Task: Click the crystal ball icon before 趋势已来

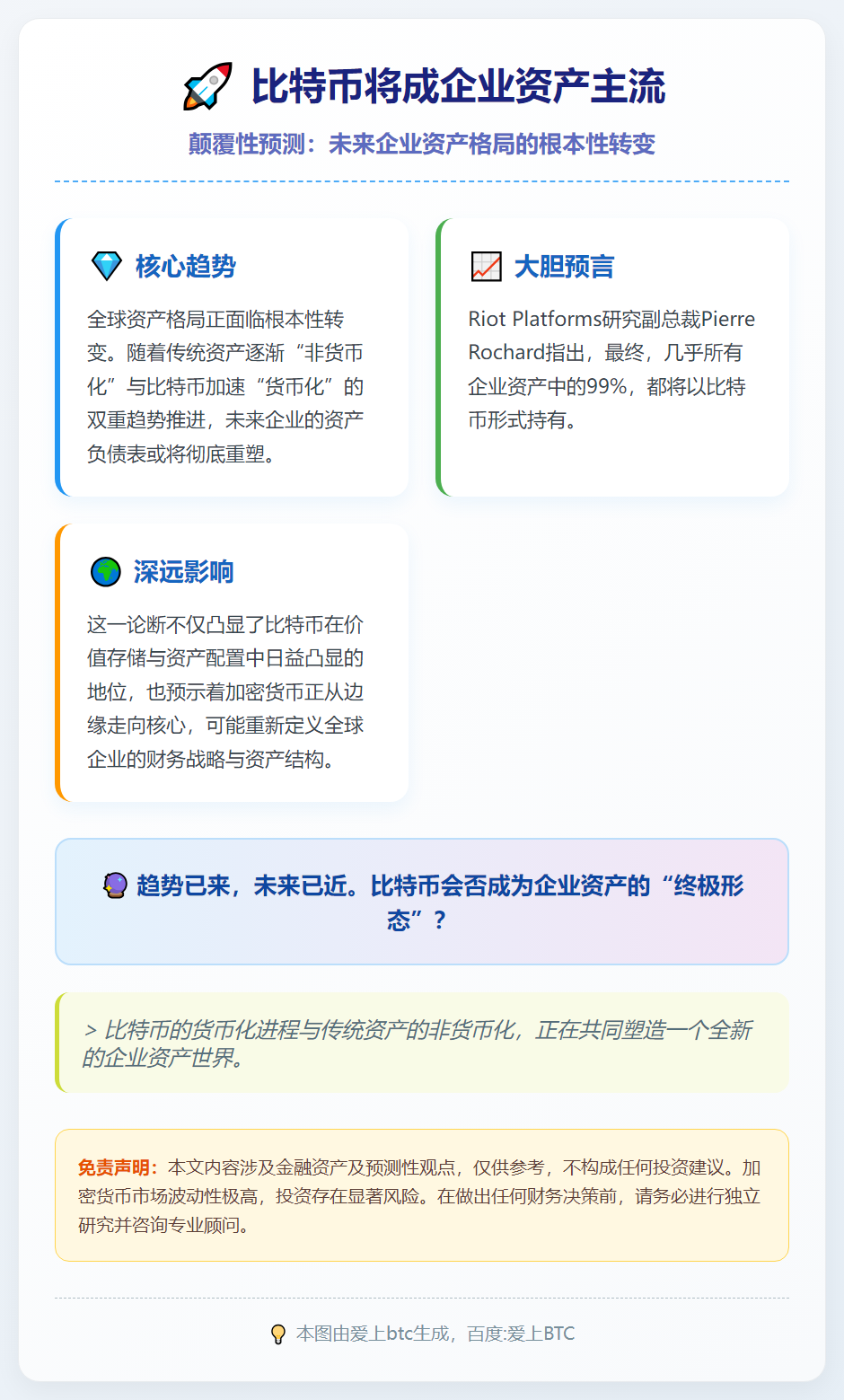Action: pos(115,885)
